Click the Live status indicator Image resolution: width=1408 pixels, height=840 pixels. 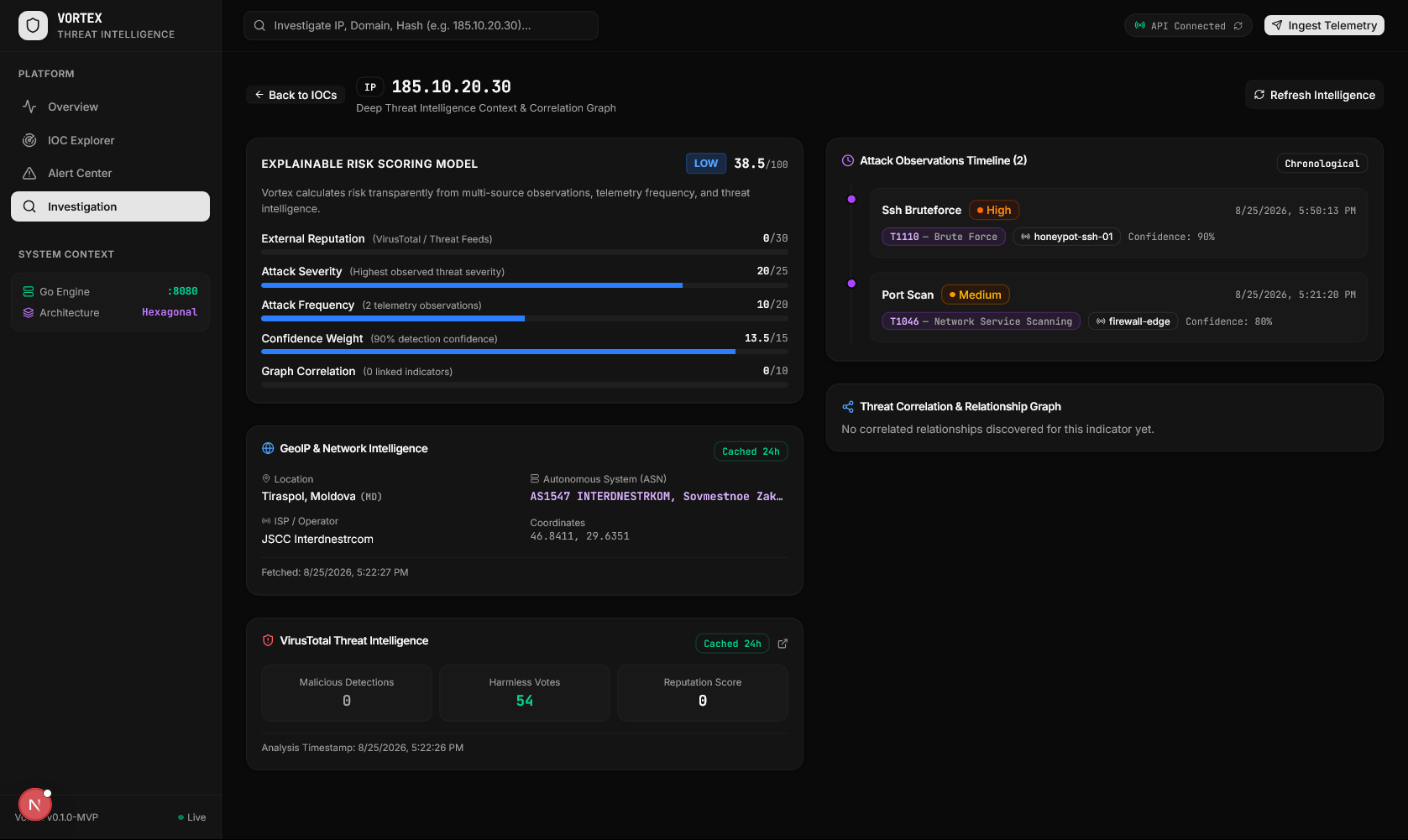pos(192,817)
